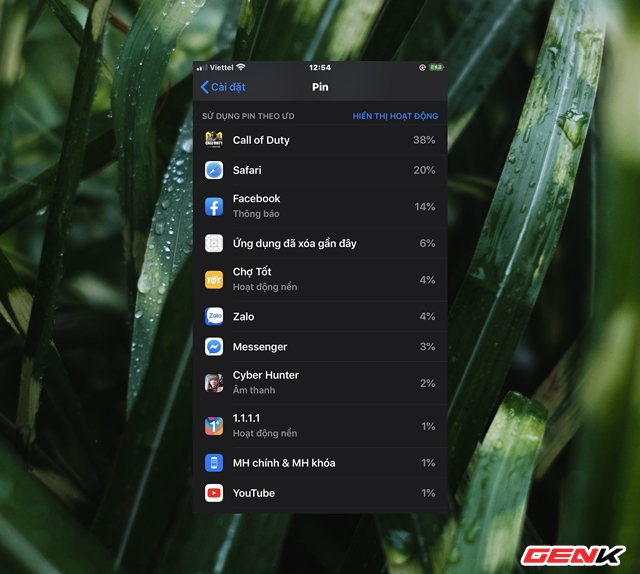Tap the Call of Duty app icon
The image size is (640, 574).
[213, 140]
